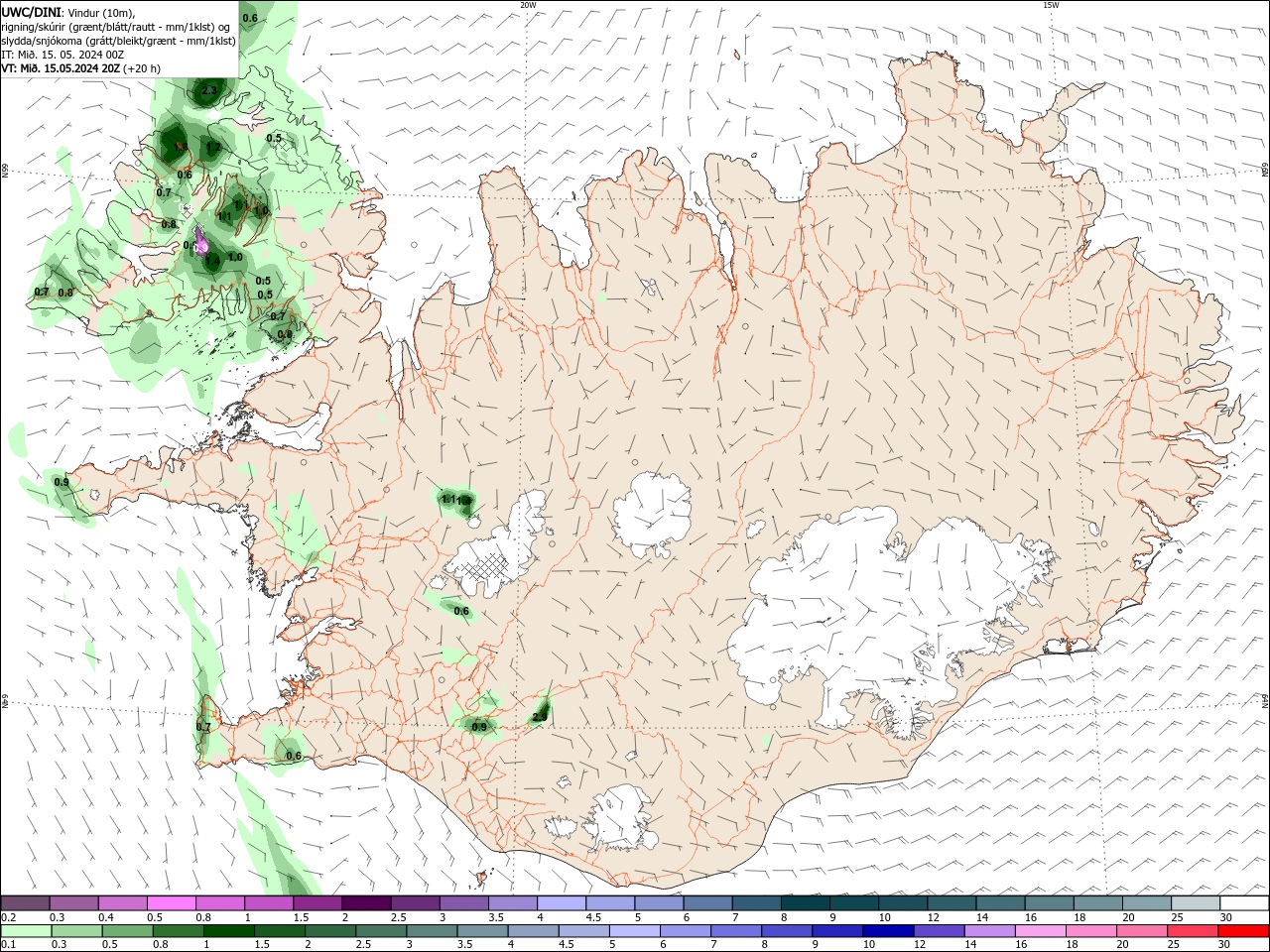The width and height of the screenshot is (1270, 952).
Task: Select lower-scale green swatch between 0.5 and 0.8
Action: [x=128, y=930]
